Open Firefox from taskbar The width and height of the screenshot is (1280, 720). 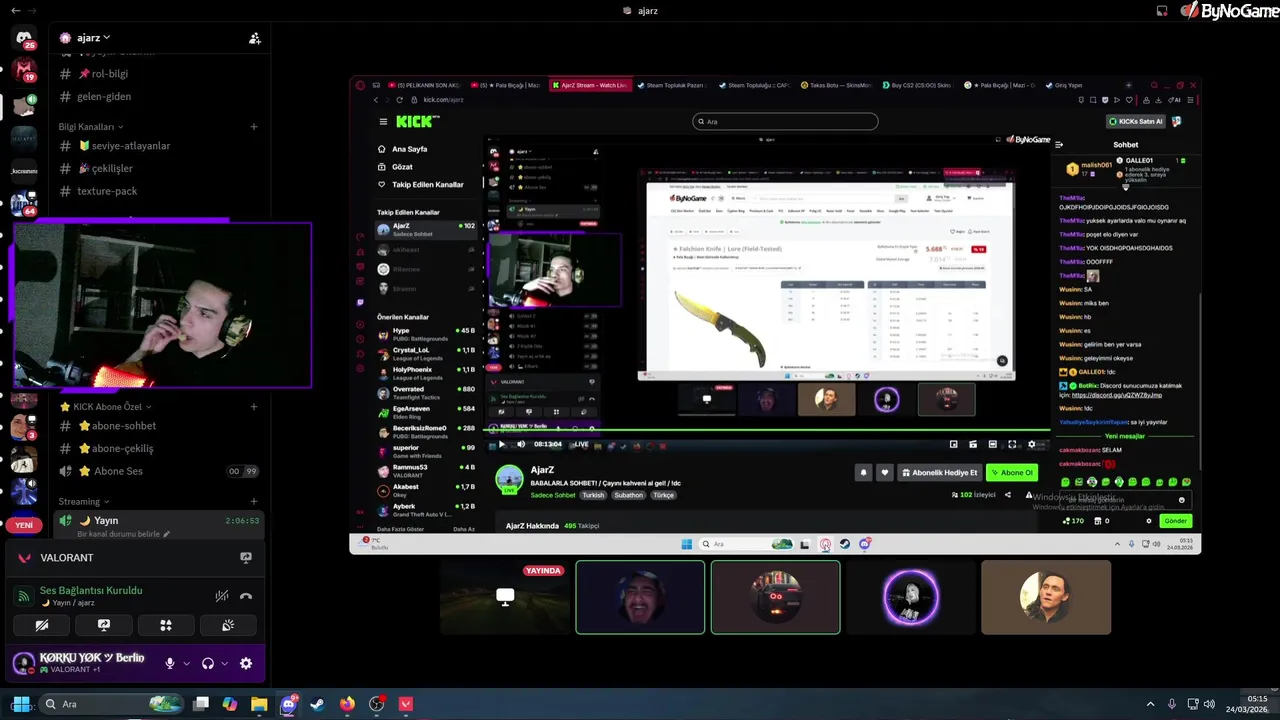(347, 704)
